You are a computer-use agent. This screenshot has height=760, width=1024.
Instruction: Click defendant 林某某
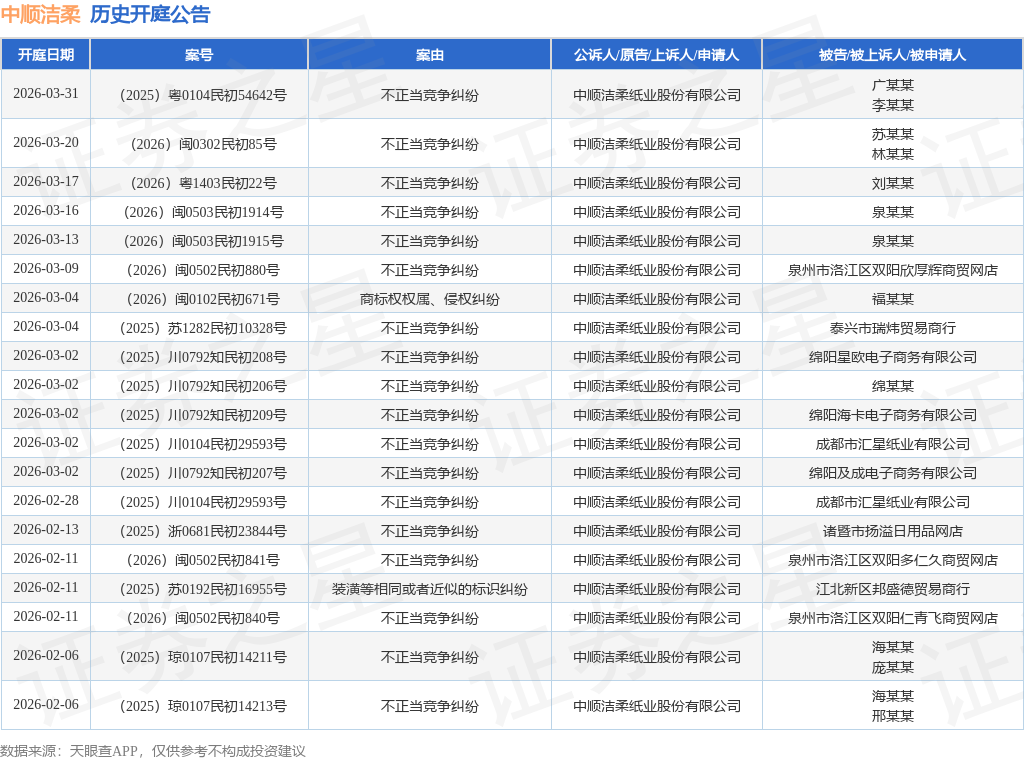click(893, 154)
